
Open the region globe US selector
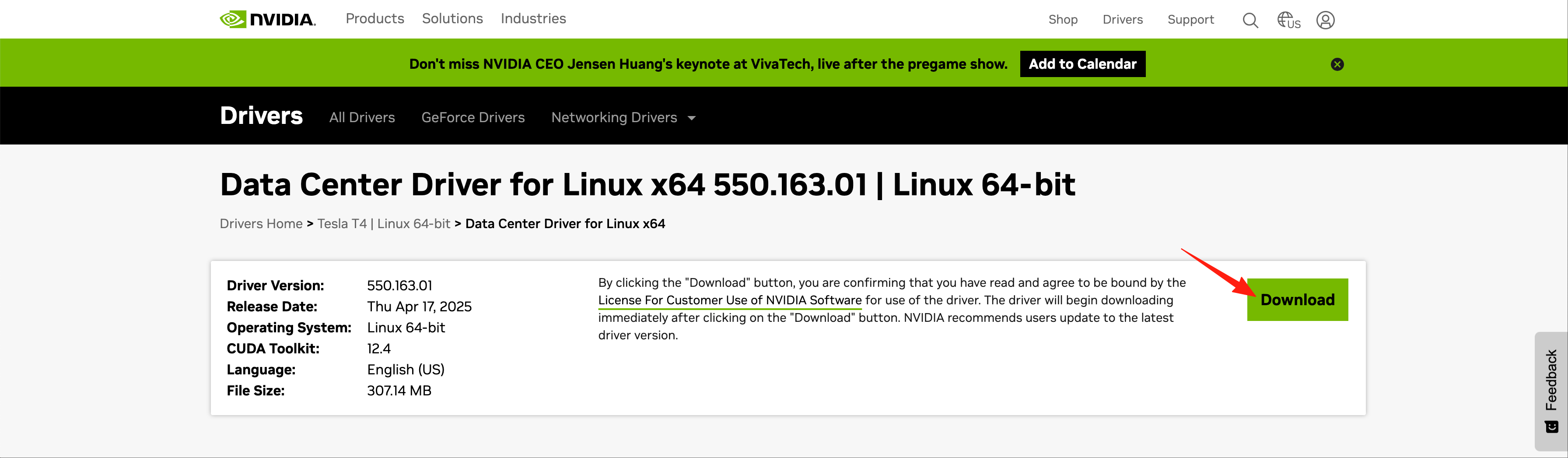coord(1288,21)
